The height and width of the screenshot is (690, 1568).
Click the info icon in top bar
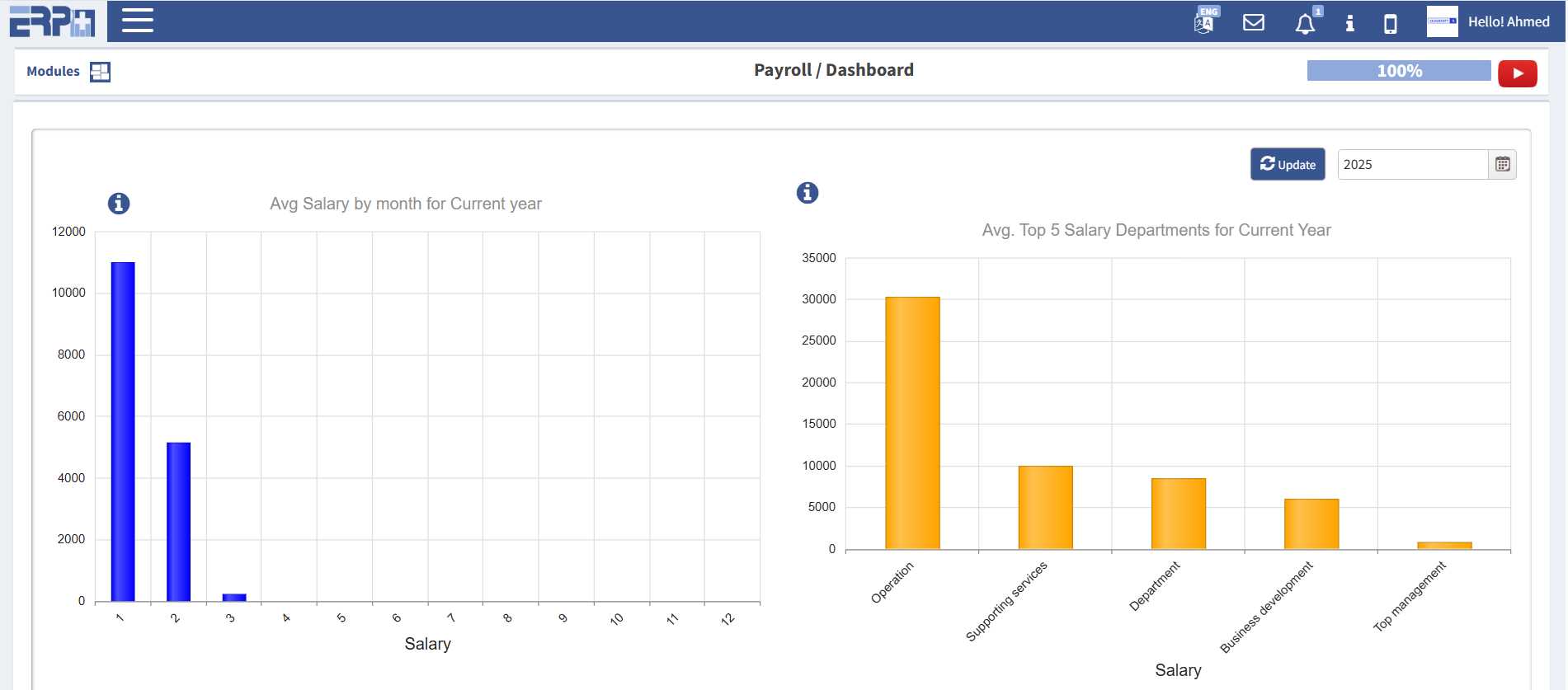pyautogui.click(x=1349, y=23)
